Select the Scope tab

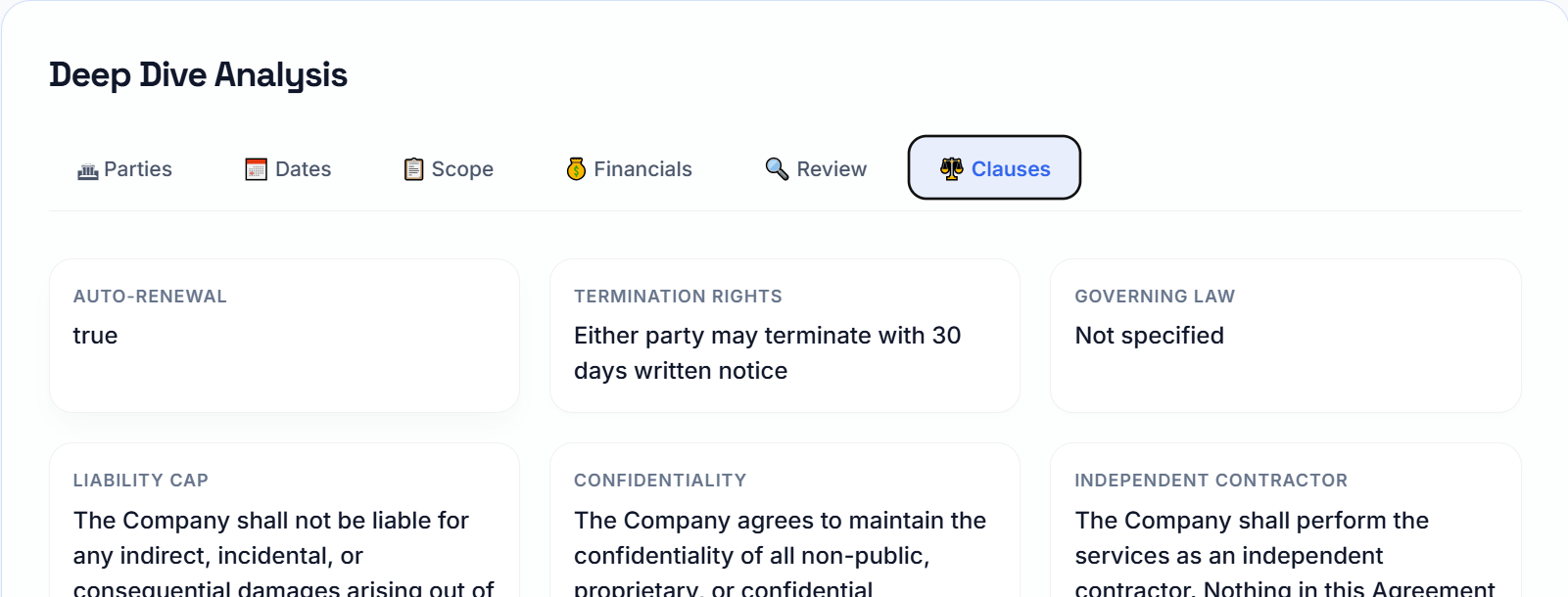[462, 169]
